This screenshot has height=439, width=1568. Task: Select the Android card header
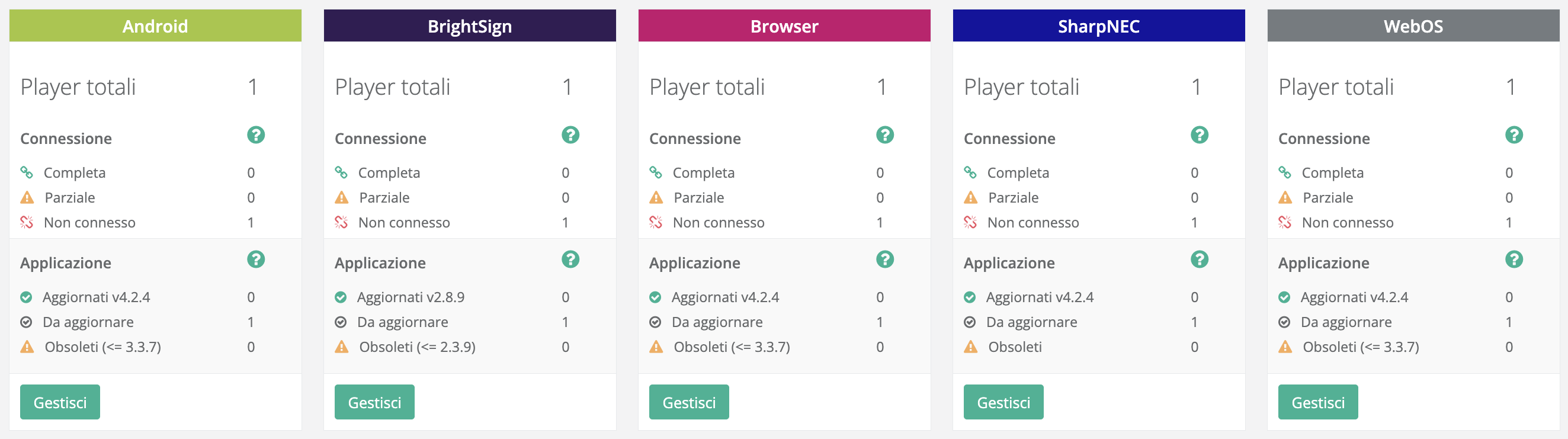(x=155, y=26)
